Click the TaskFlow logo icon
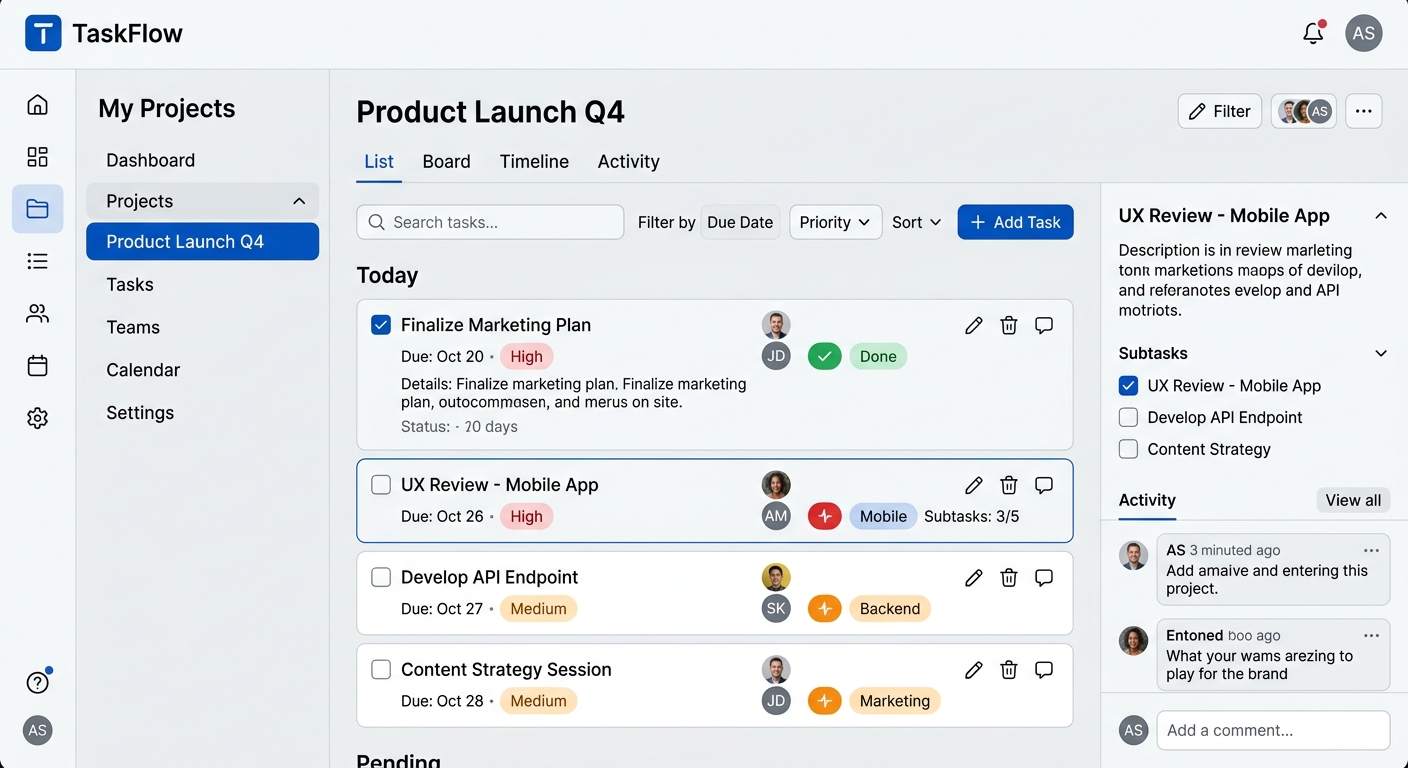 tap(43, 33)
